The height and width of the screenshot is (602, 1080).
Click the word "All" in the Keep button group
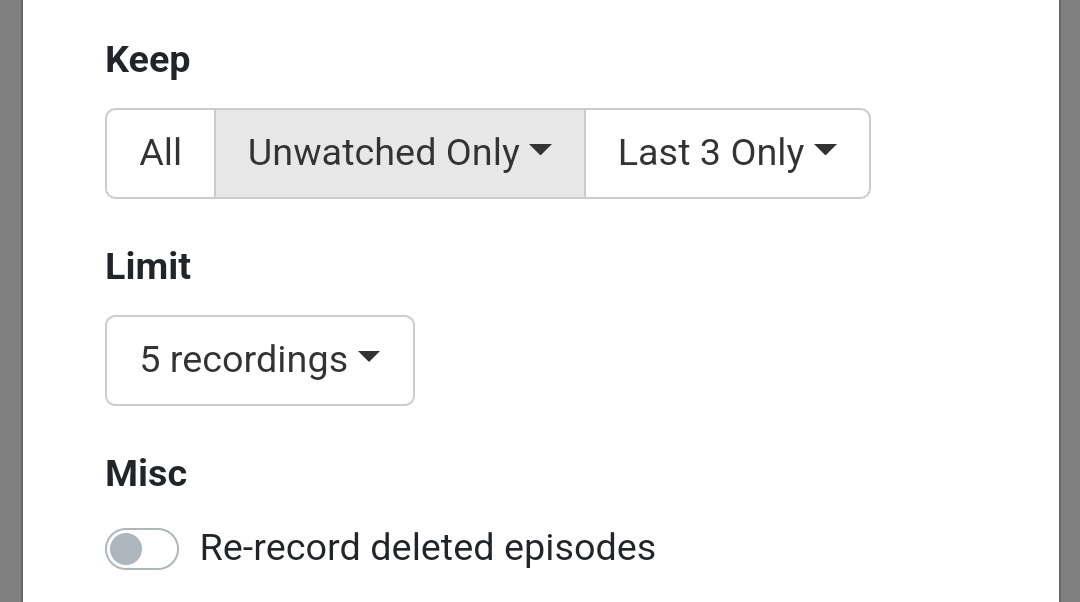pyautogui.click(x=160, y=153)
